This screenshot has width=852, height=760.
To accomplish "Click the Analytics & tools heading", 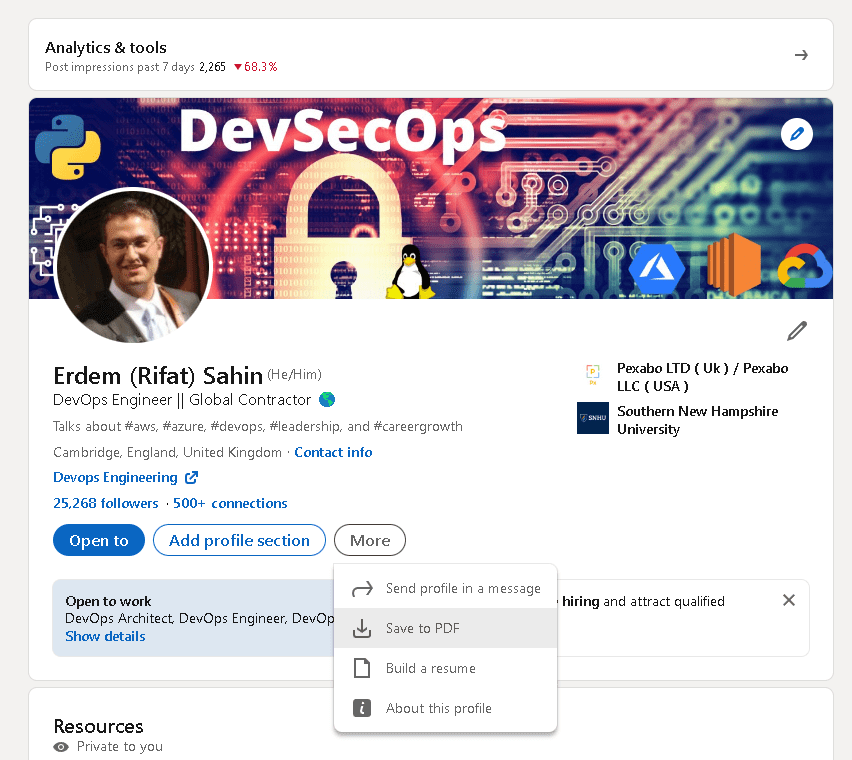I will click(x=105, y=47).
